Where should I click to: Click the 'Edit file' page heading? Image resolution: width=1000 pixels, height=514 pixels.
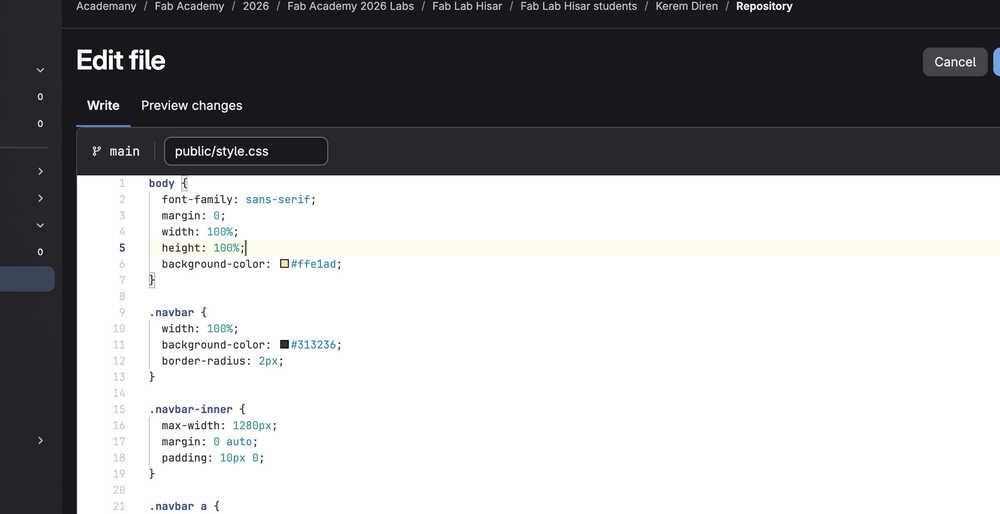click(121, 61)
